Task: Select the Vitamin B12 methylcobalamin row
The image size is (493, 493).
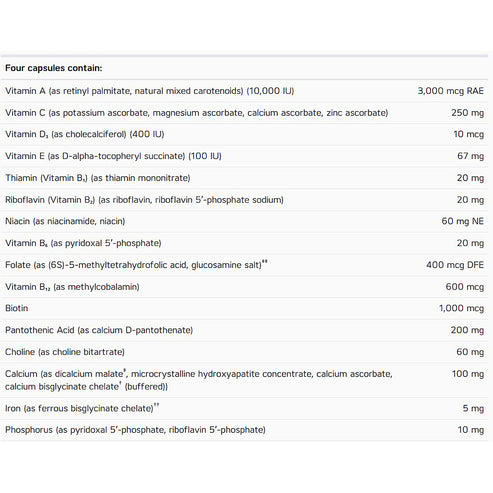Action: click(244, 287)
